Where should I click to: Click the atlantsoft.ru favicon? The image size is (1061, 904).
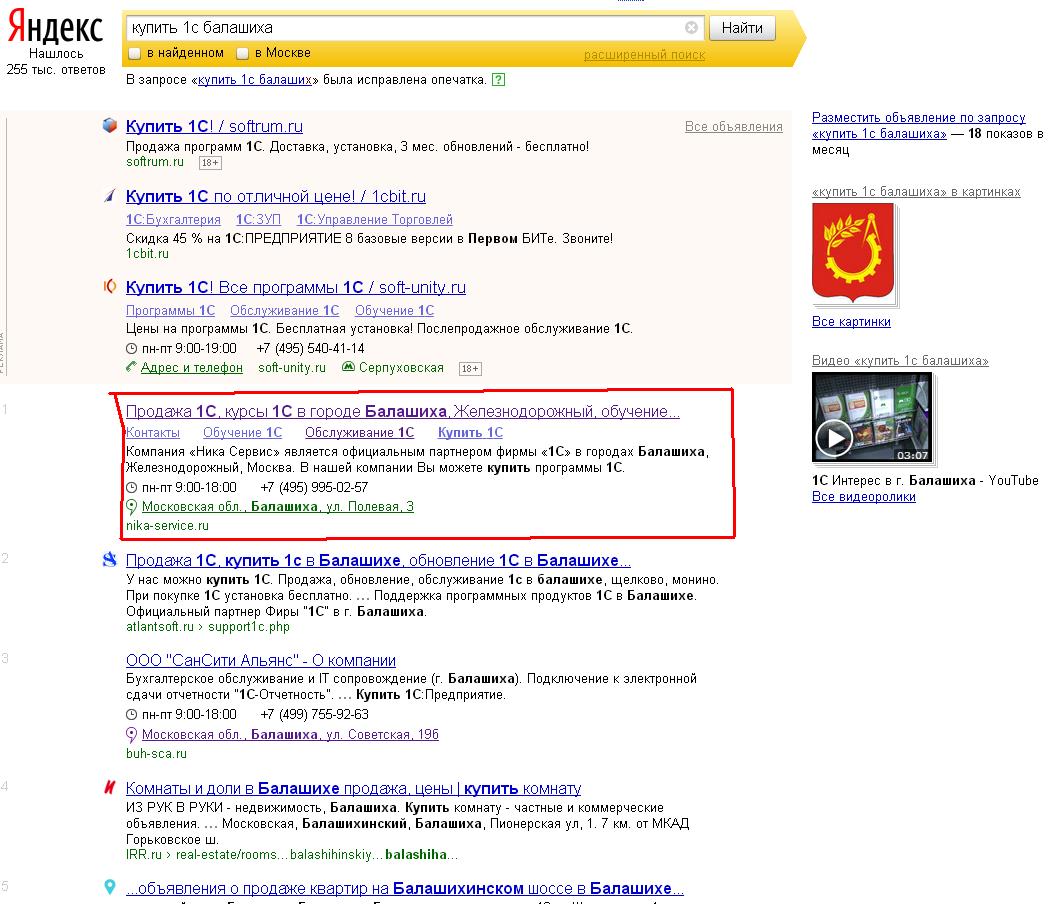[110, 560]
